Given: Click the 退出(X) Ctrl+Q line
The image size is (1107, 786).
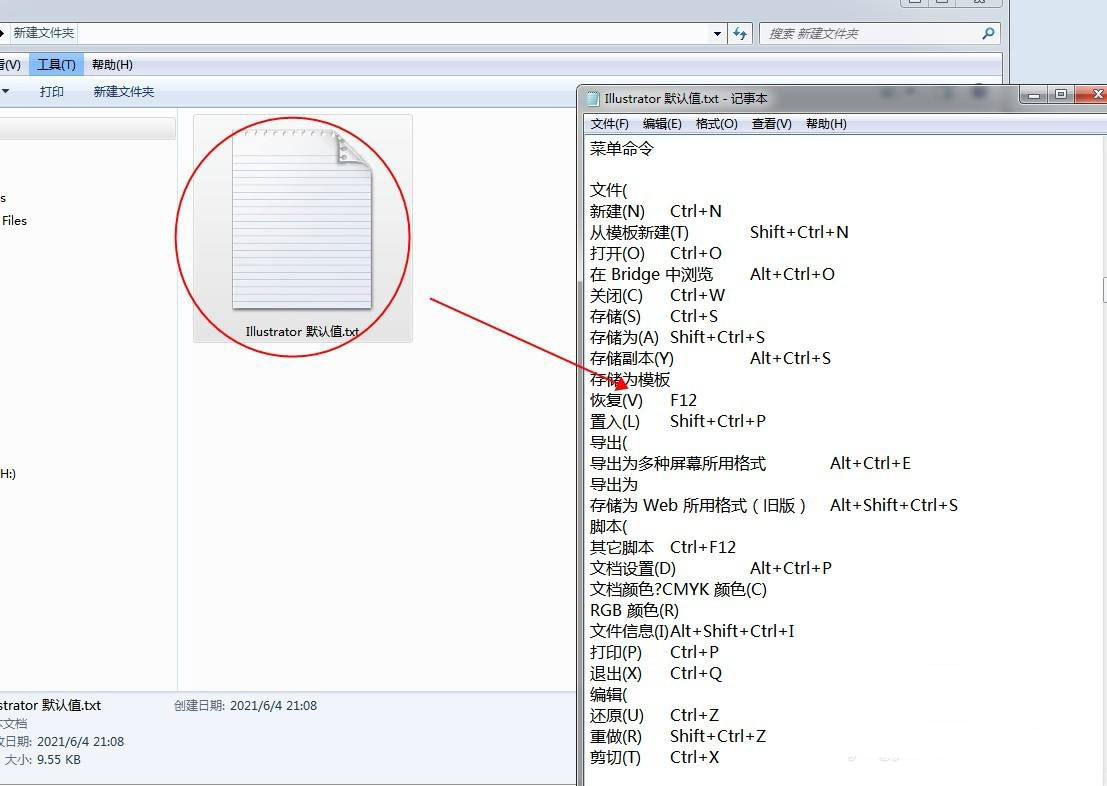Looking at the screenshot, I should [x=657, y=674].
